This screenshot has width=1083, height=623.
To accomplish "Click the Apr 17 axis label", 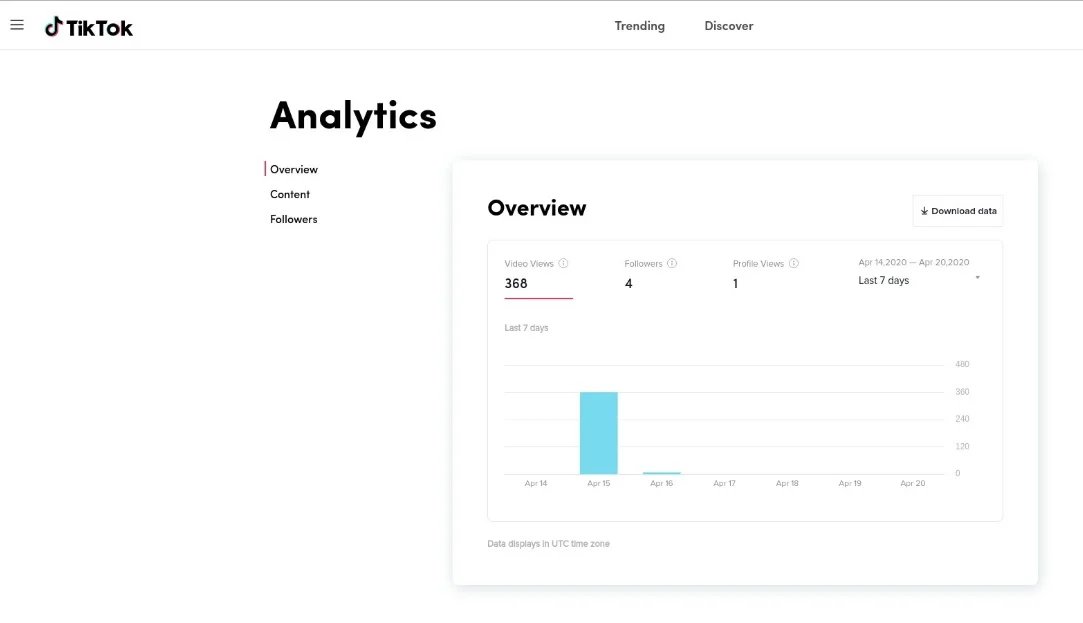I will click(x=725, y=483).
